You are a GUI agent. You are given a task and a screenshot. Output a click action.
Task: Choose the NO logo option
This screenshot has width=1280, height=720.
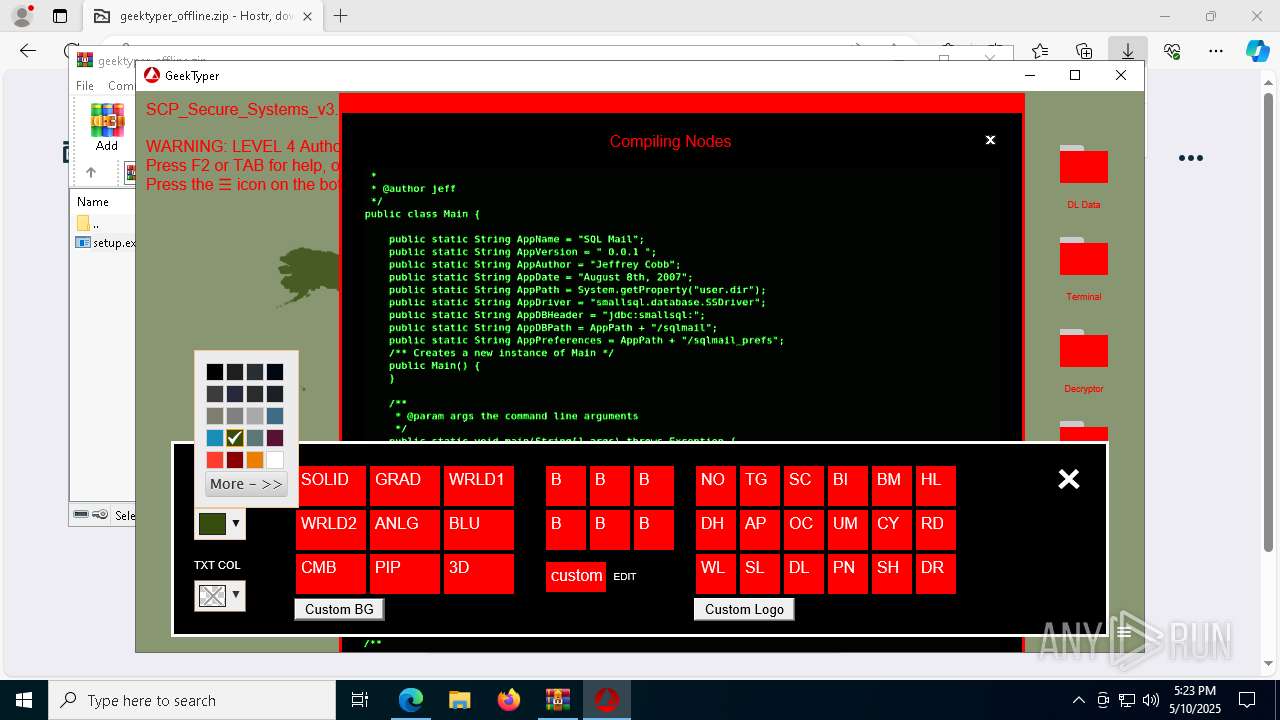716,486
